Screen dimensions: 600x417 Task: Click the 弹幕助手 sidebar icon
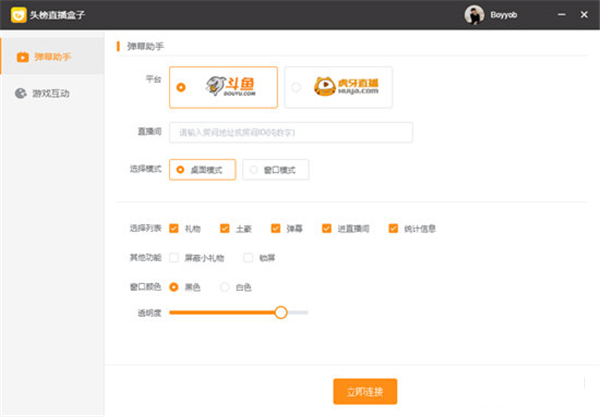(23, 57)
